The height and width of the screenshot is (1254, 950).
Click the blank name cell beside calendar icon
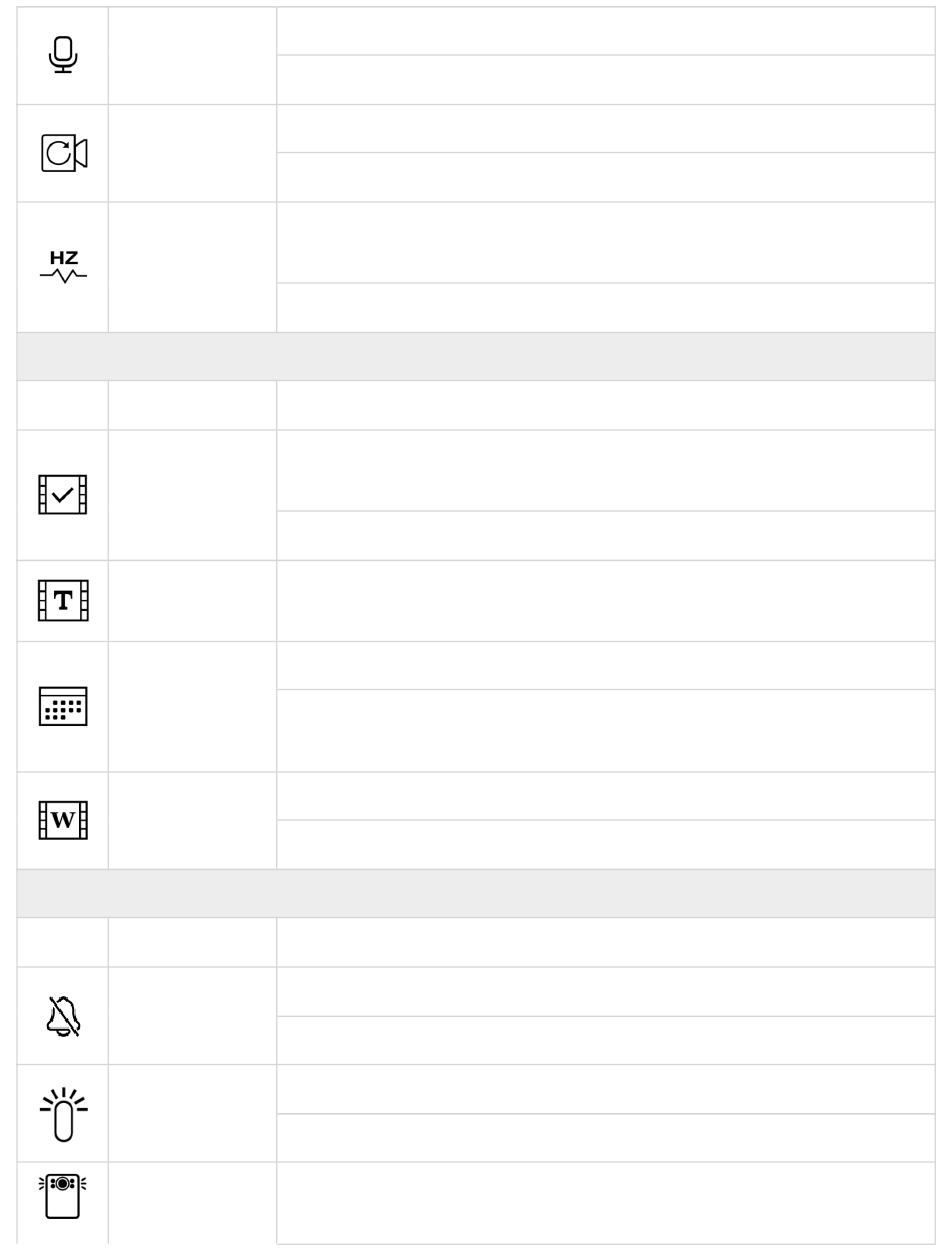(192, 706)
